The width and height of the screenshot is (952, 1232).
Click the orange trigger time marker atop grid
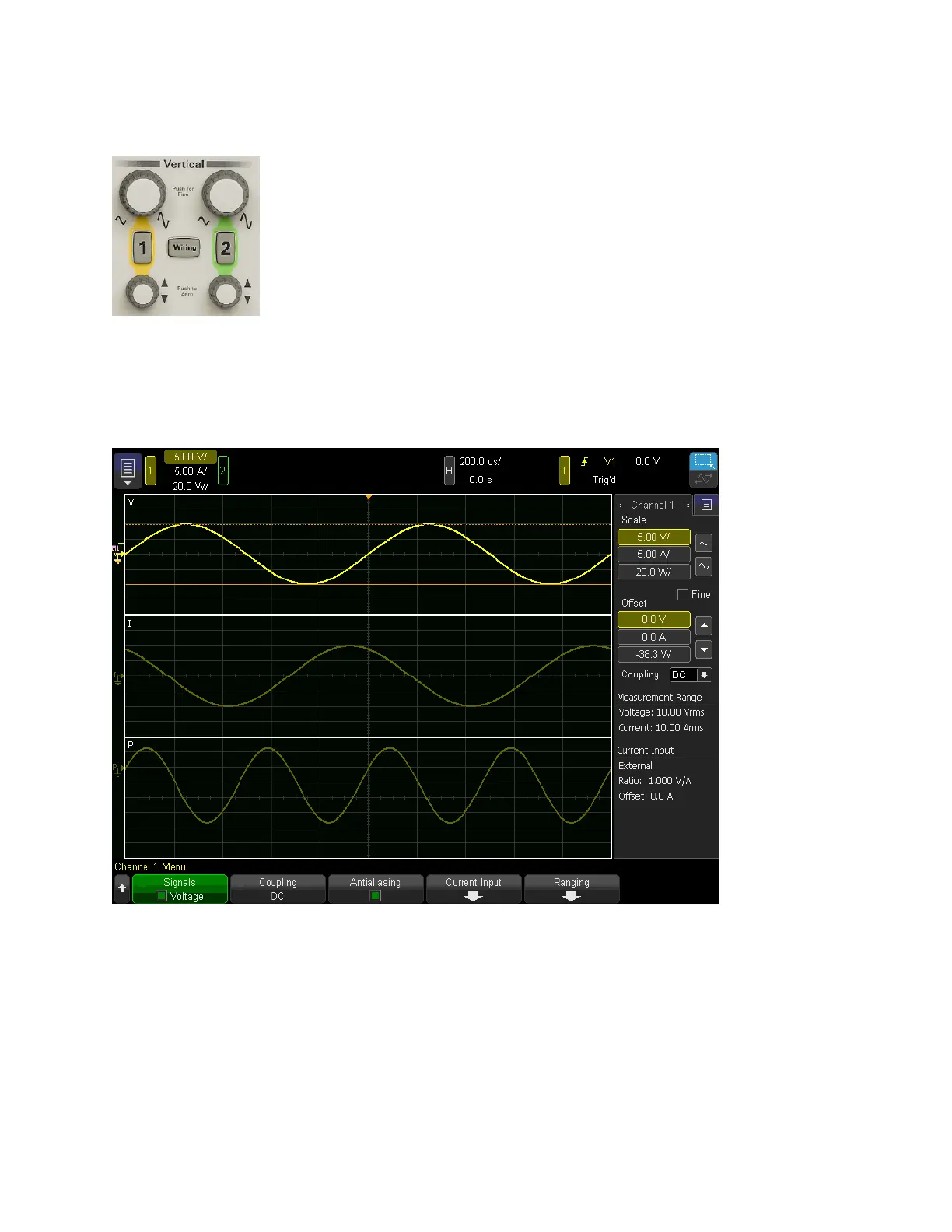click(369, 496)
